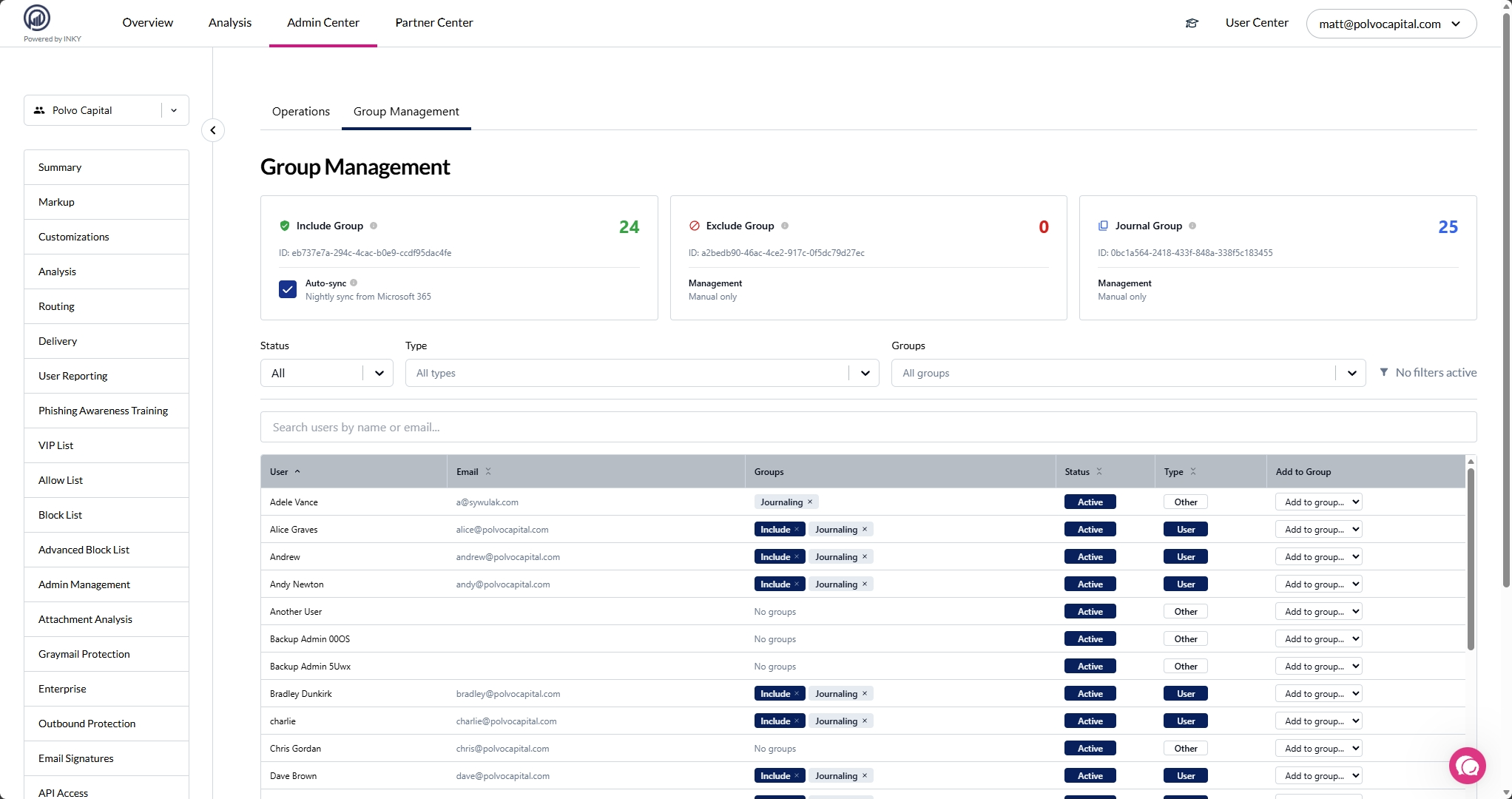The height and width of the screenshot is (799, 1512).
Task: Remove Include tag from Alice Graves
Action: [797, 529]
